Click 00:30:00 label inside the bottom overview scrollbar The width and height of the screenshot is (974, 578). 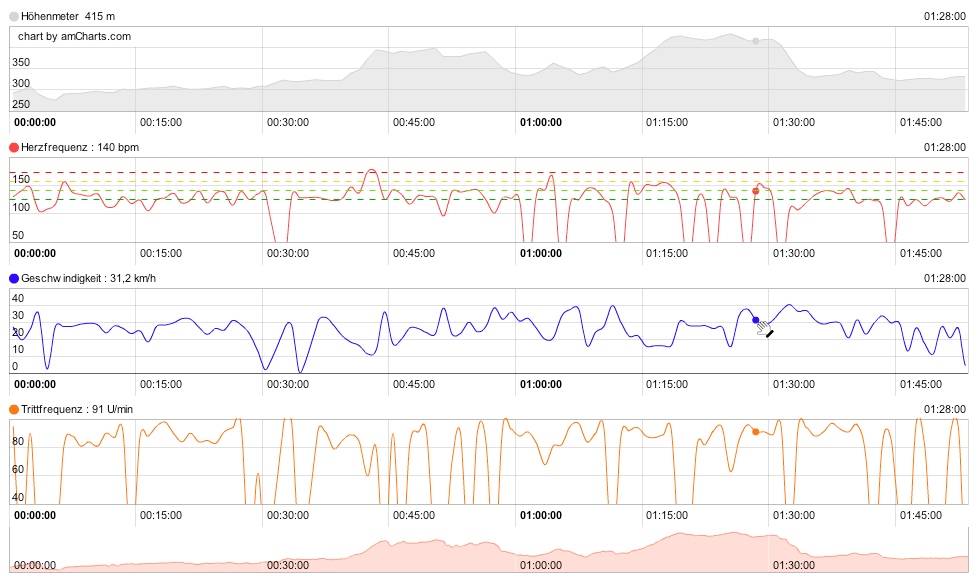tap(287, 565)
